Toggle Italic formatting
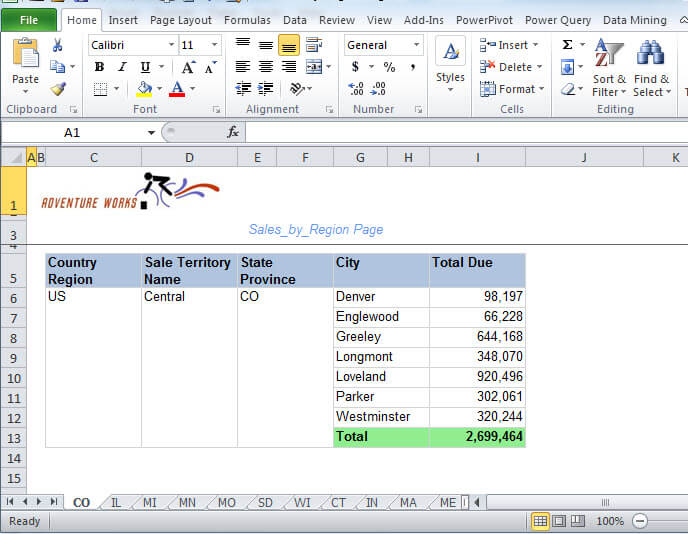This screenshot has width=688, height=534. (122, 67)
